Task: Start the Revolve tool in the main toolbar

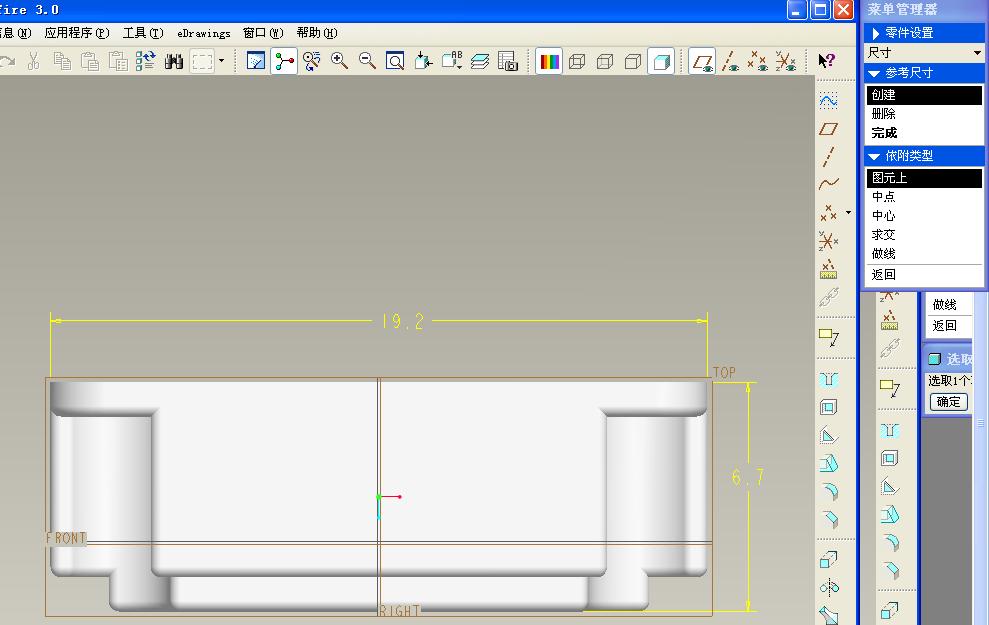Action: click(829, 588)
